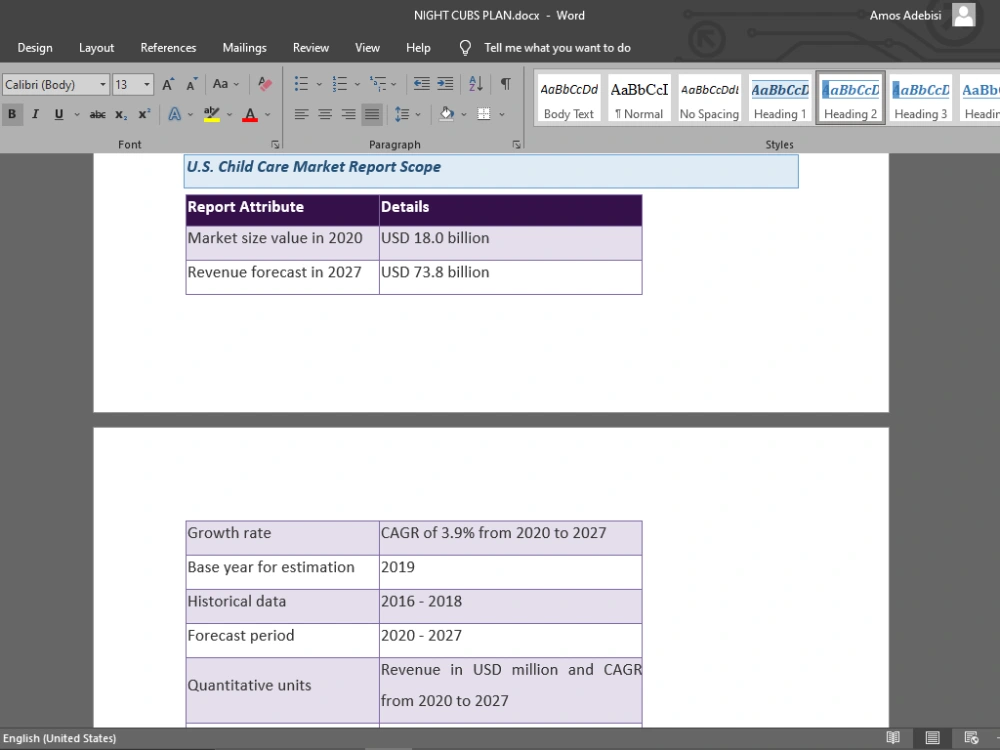The height and width of the screenshot is (750, 1000).
Task: Decrease paragraph indent
Action: coord(421,84)
